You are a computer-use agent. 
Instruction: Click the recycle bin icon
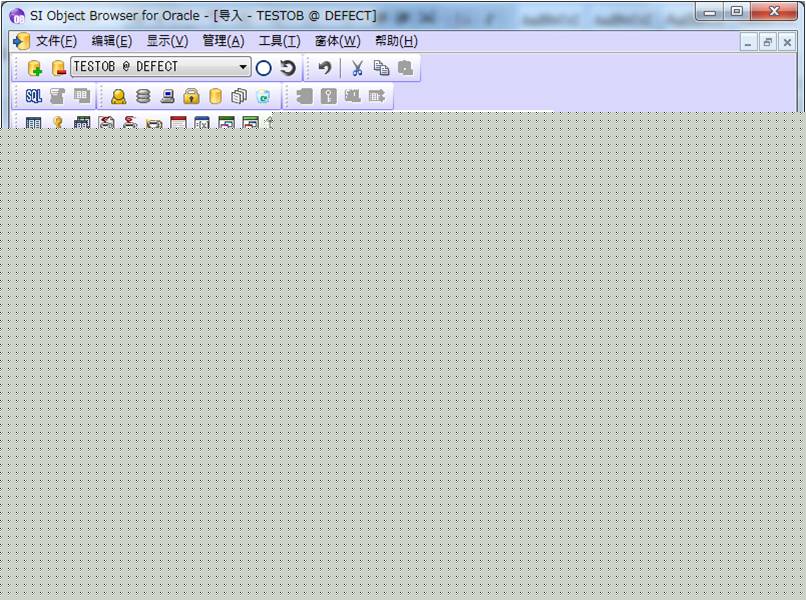pos(263,96)
